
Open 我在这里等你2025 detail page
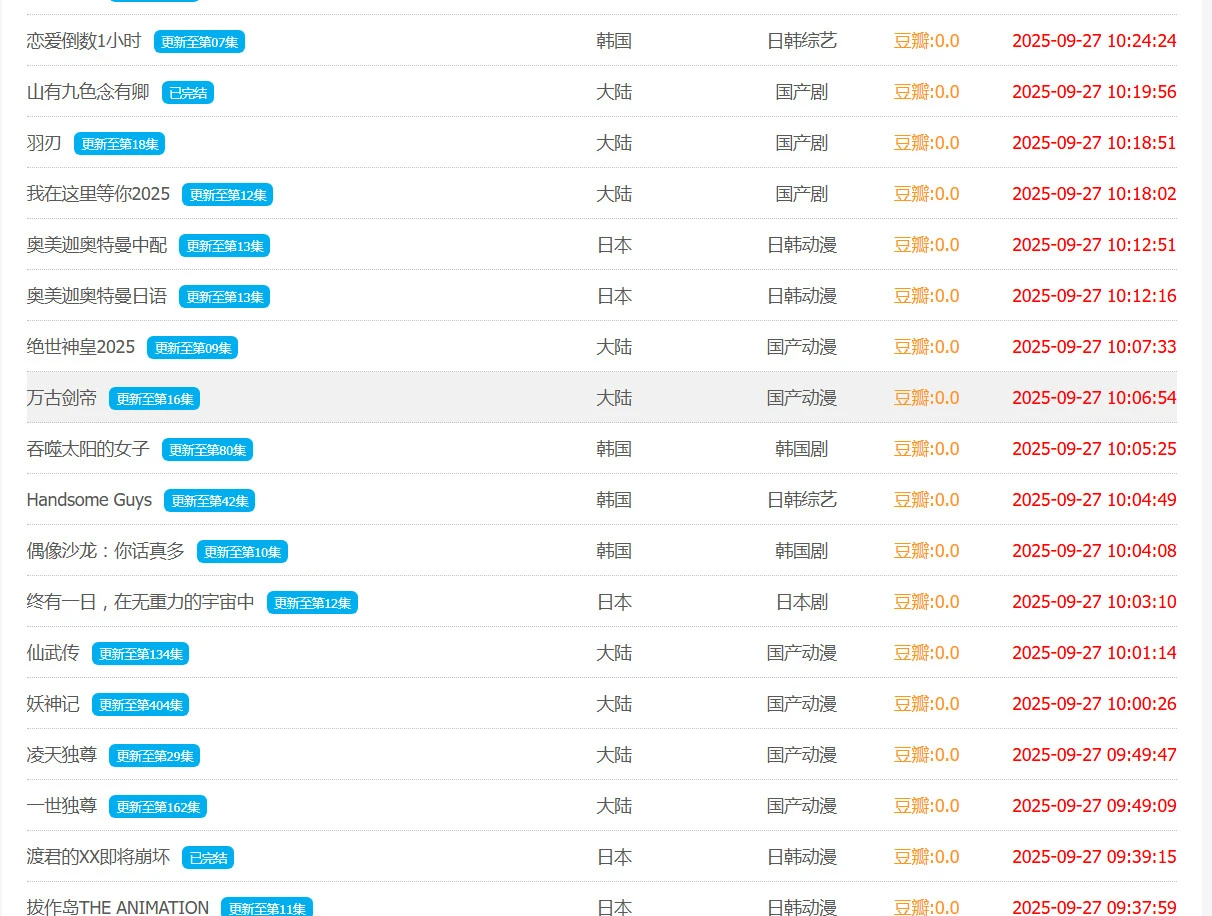(98, 194)
